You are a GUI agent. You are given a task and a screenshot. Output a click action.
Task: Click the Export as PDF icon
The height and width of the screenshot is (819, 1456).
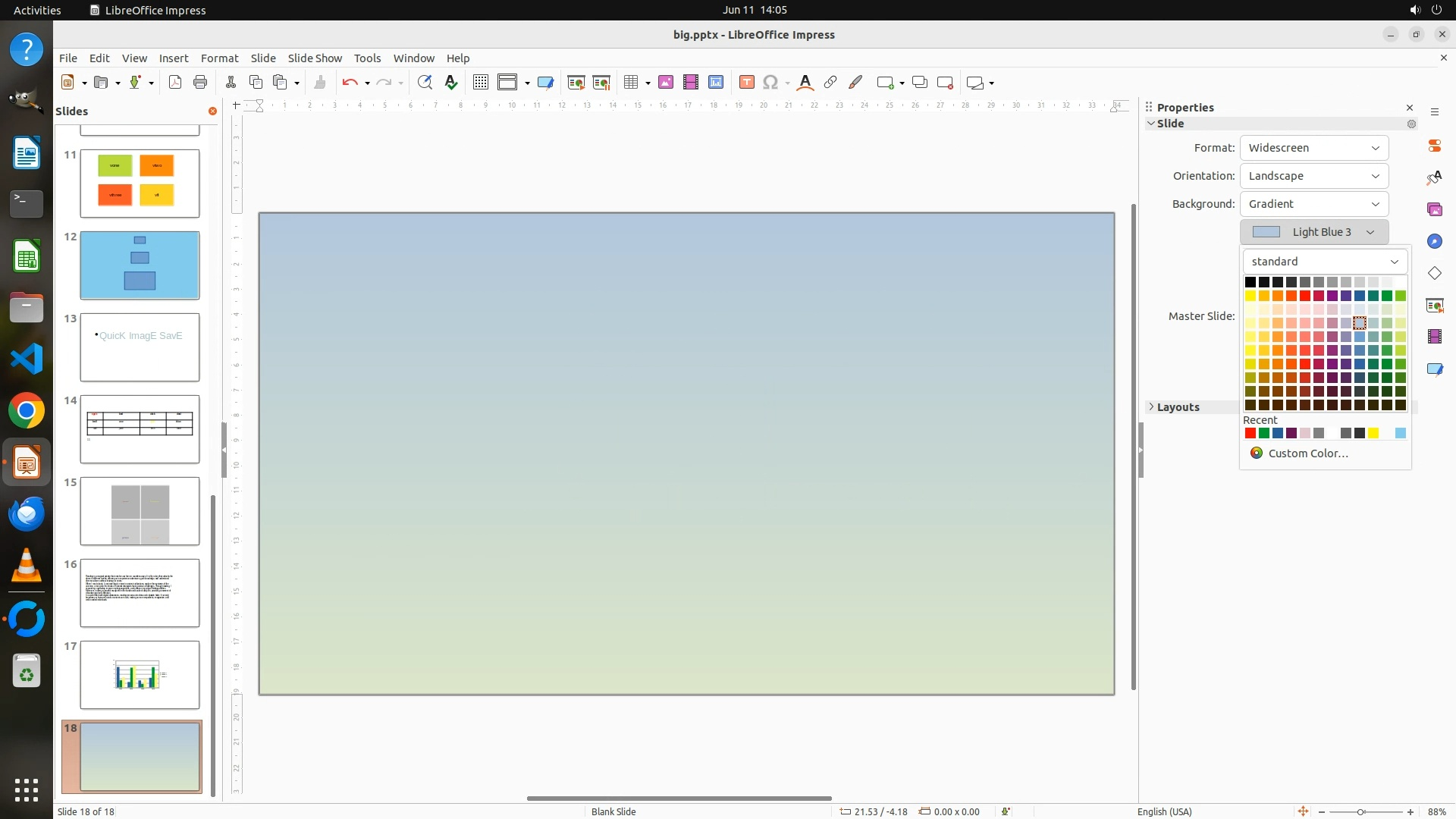click(x=175, y=83)
